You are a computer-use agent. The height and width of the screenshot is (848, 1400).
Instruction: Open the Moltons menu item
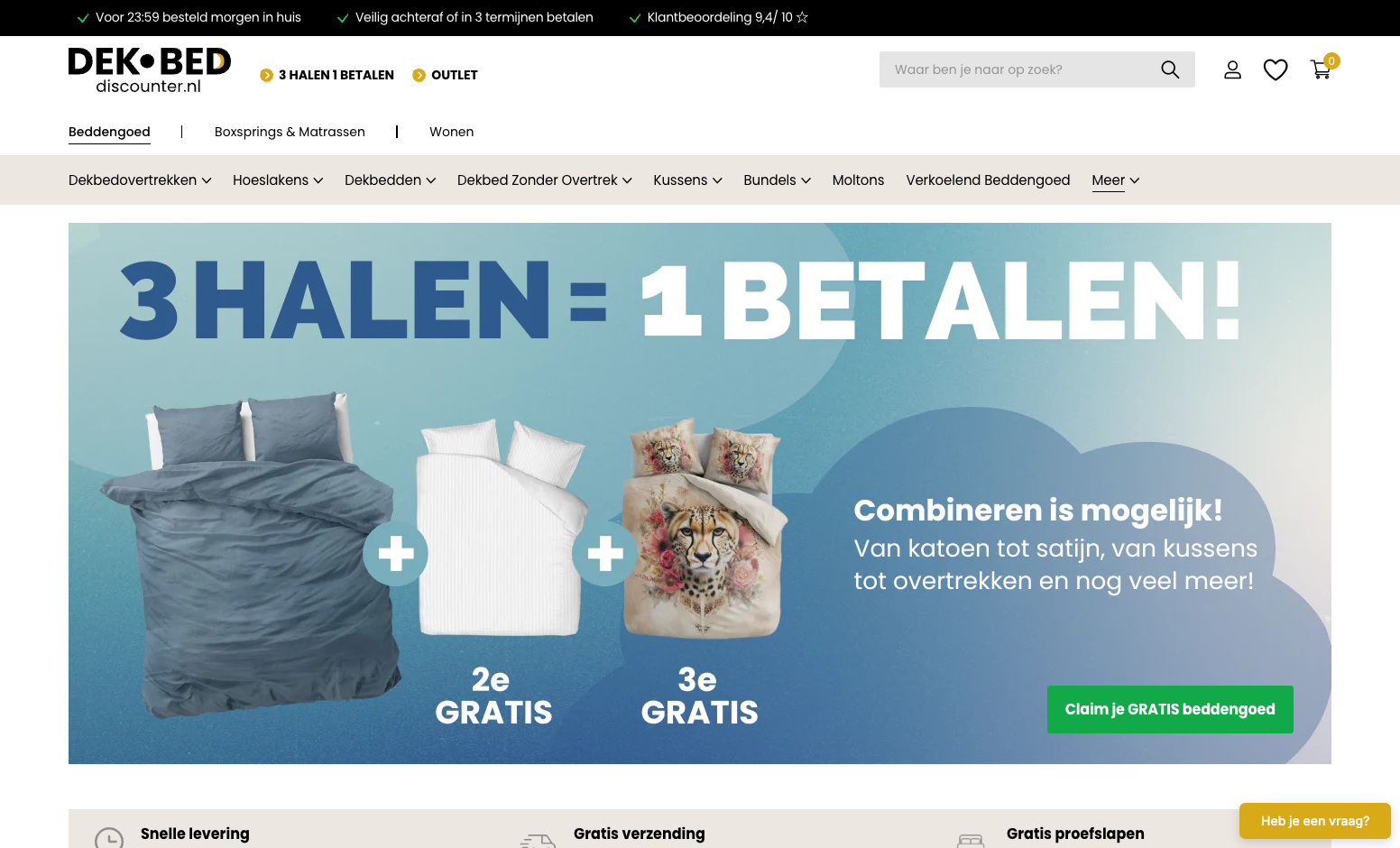[858, 180]
